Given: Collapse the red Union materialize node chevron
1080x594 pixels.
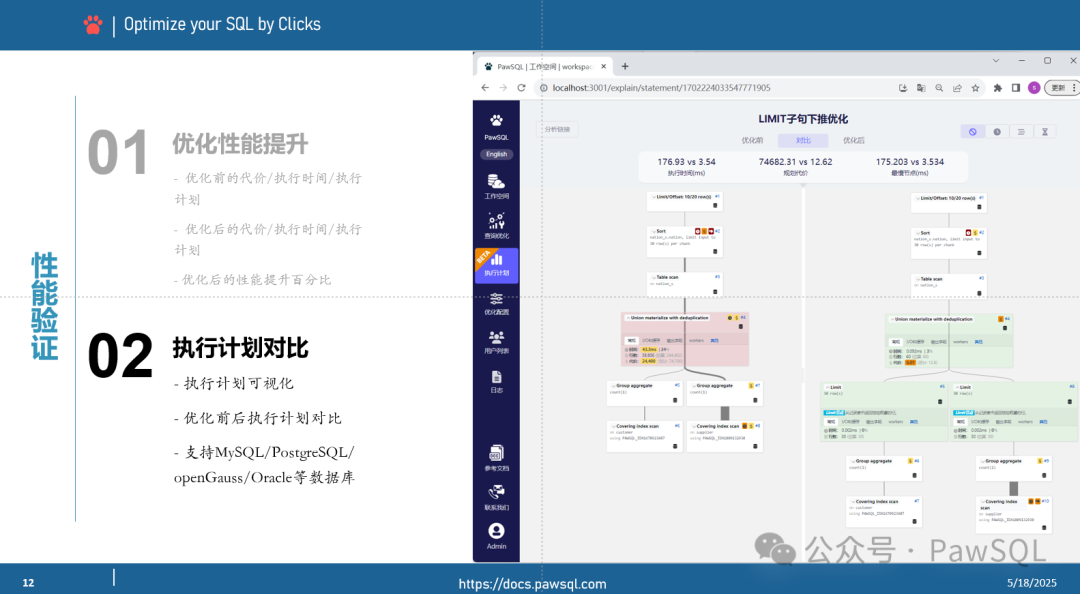Looking at the screenshot, I should point(627,318).
